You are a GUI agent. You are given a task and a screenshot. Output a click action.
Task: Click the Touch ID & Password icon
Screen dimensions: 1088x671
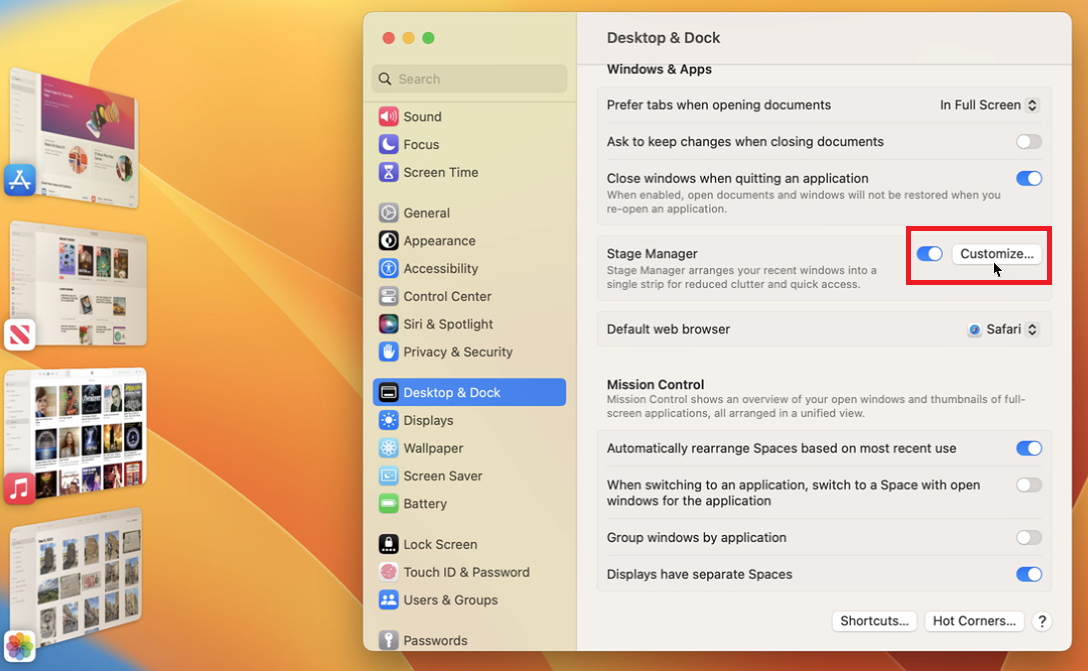tap(390, 572)
